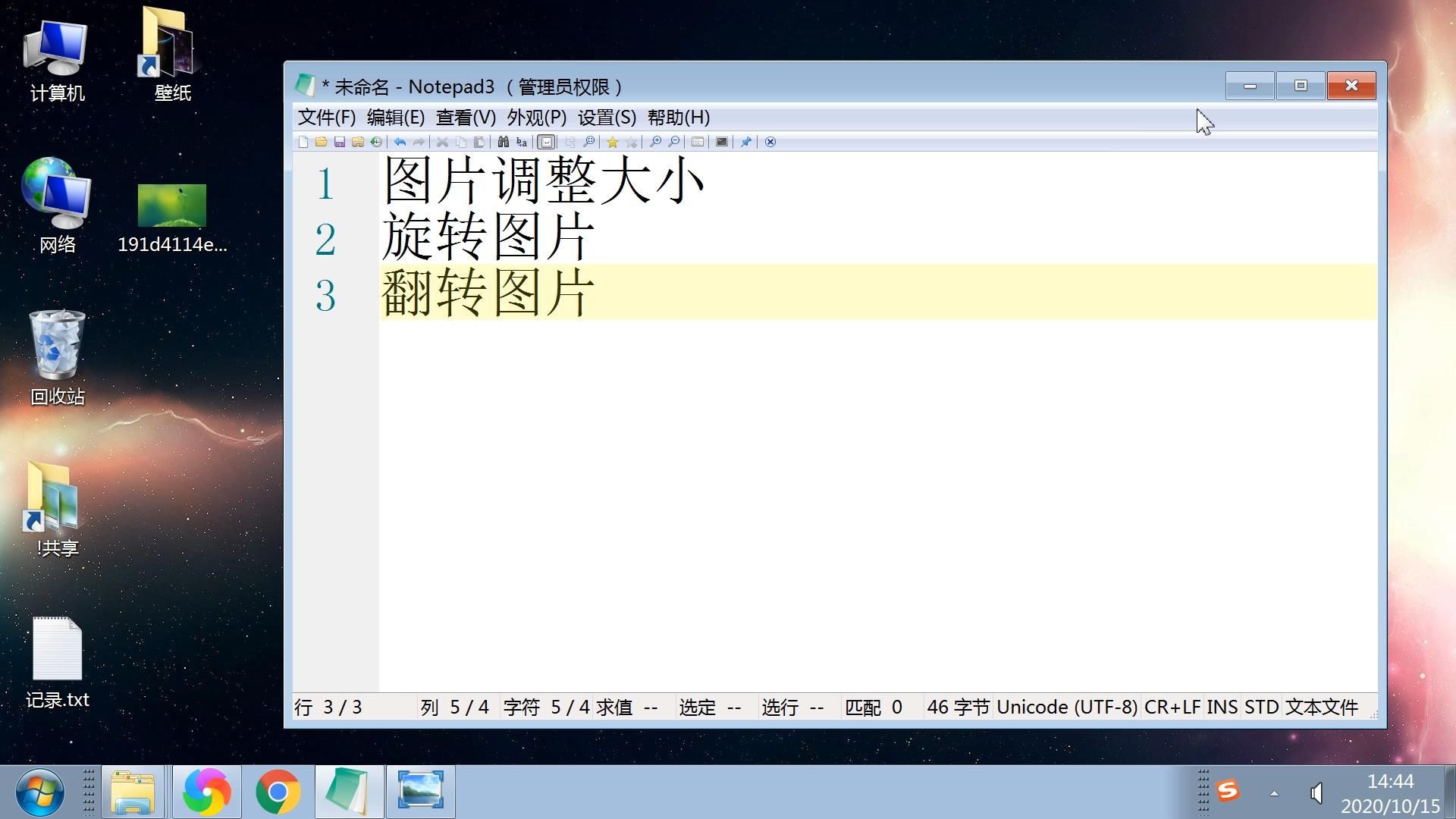Click Unicode (UTF-8) encoding selector in status bar
Screen dimensions: 1456x819
click(x=1066, y=708)
